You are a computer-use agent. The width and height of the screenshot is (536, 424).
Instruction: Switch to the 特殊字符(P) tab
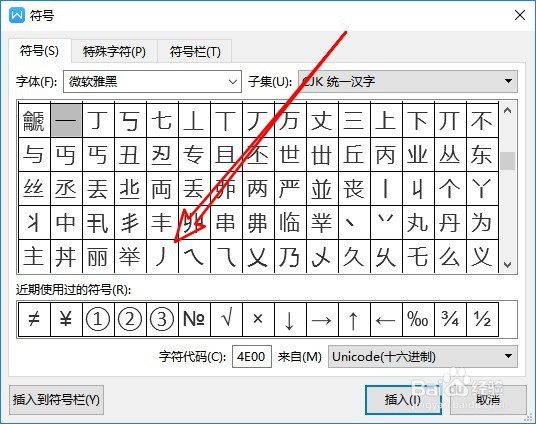[x=115, y=52]
